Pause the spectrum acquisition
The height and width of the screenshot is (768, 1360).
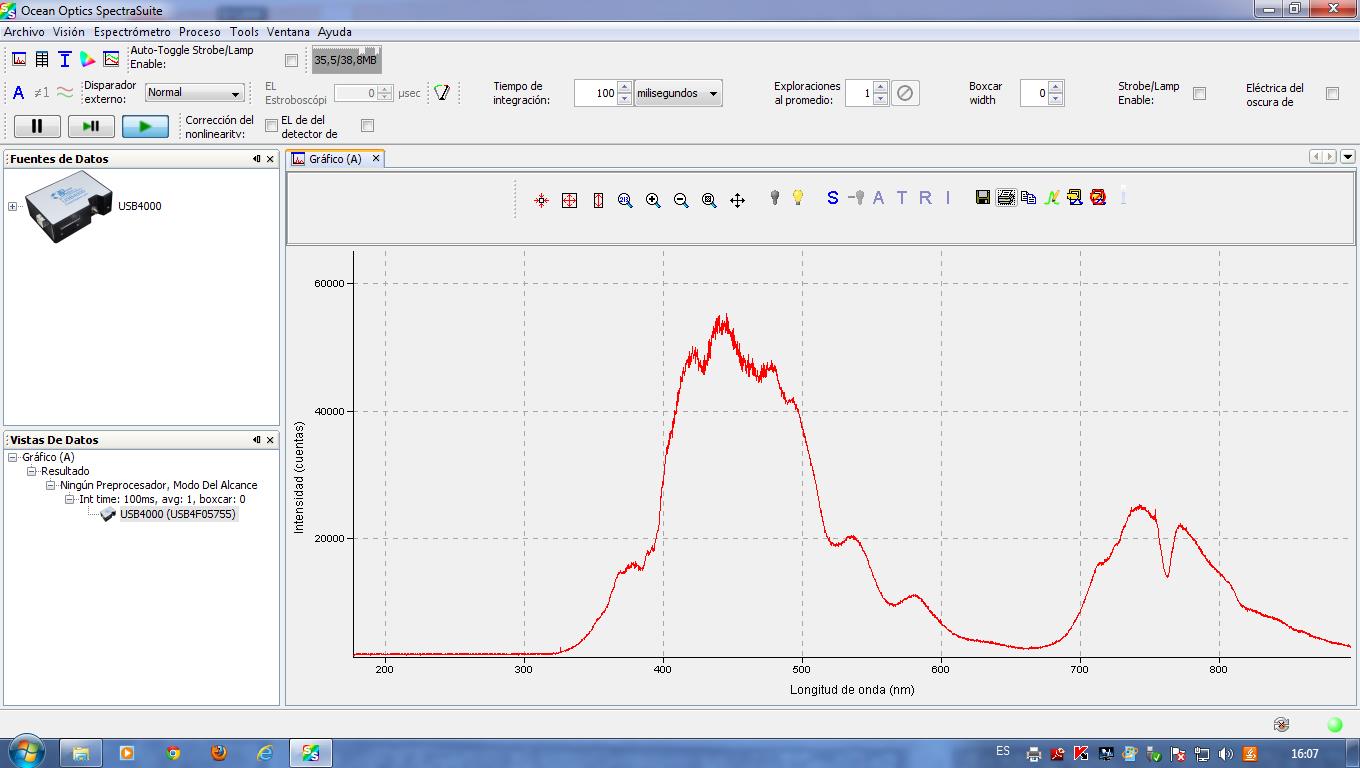[37, 126]
